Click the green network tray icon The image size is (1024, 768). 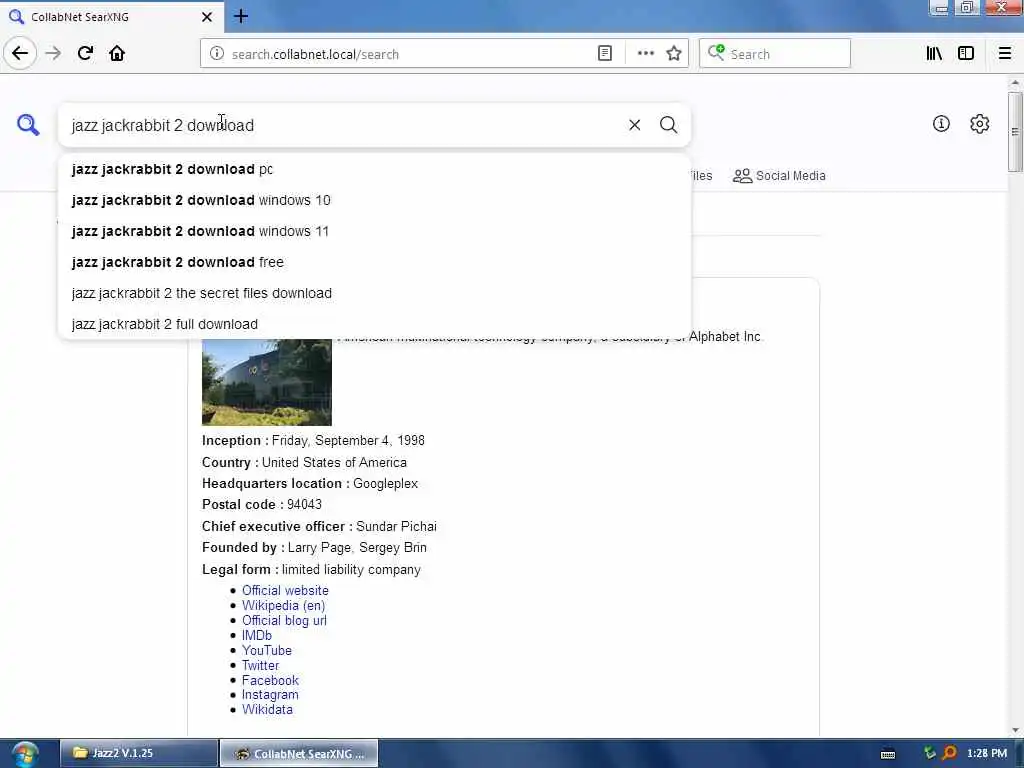tap(929, 753)
